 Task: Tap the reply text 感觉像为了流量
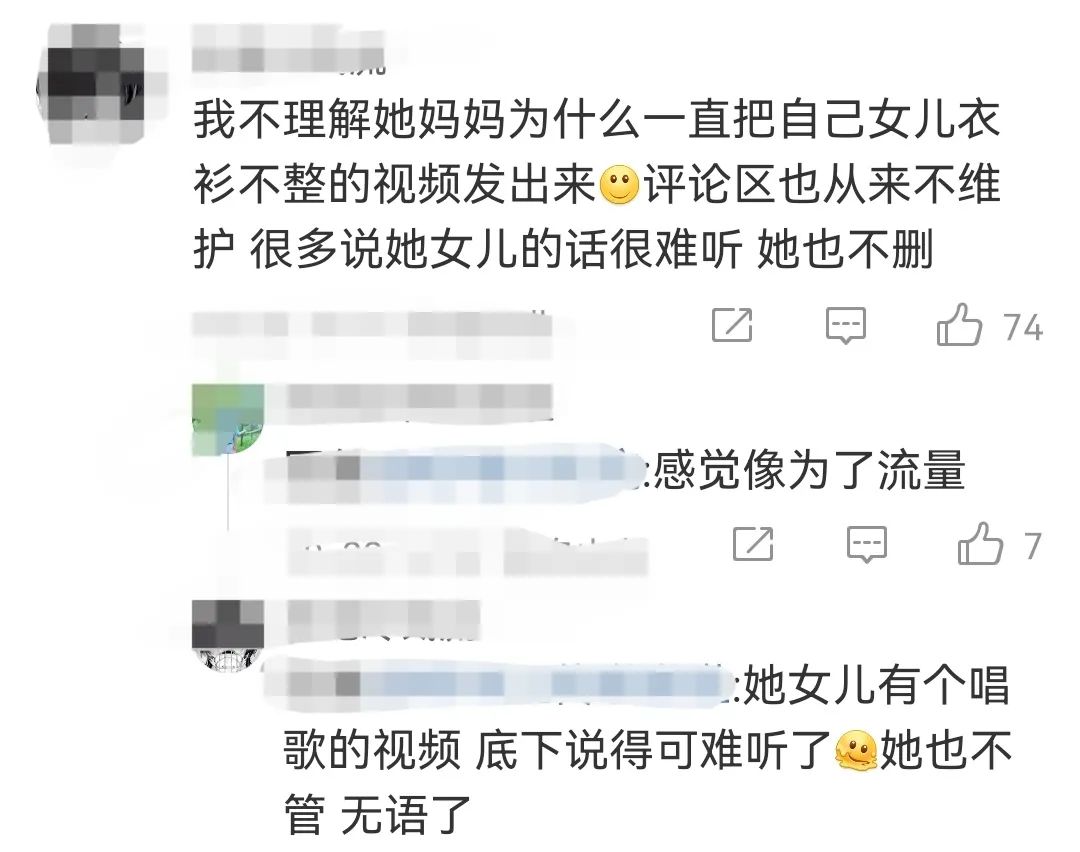coord(809,470)
